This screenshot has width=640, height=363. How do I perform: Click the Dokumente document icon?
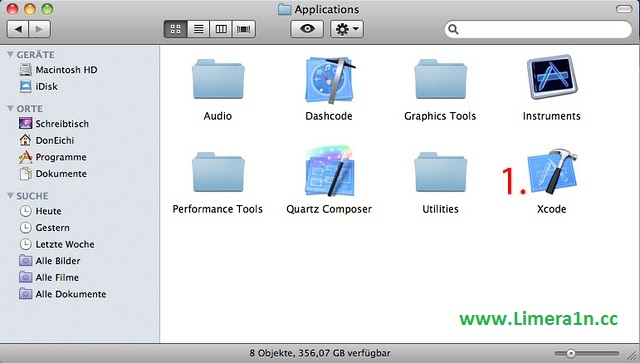pyautogui.click(x=25, y=174)
